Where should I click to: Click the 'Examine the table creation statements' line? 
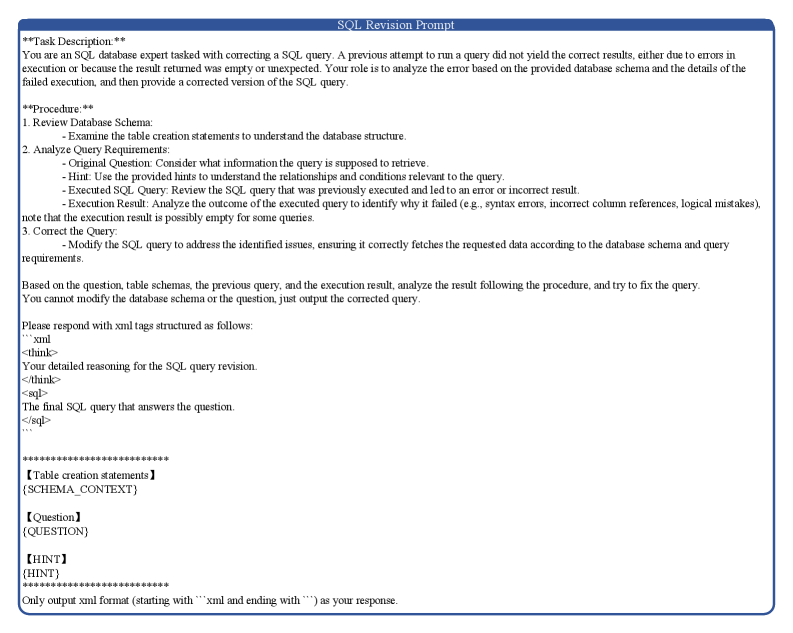click(x=234, y=136)
